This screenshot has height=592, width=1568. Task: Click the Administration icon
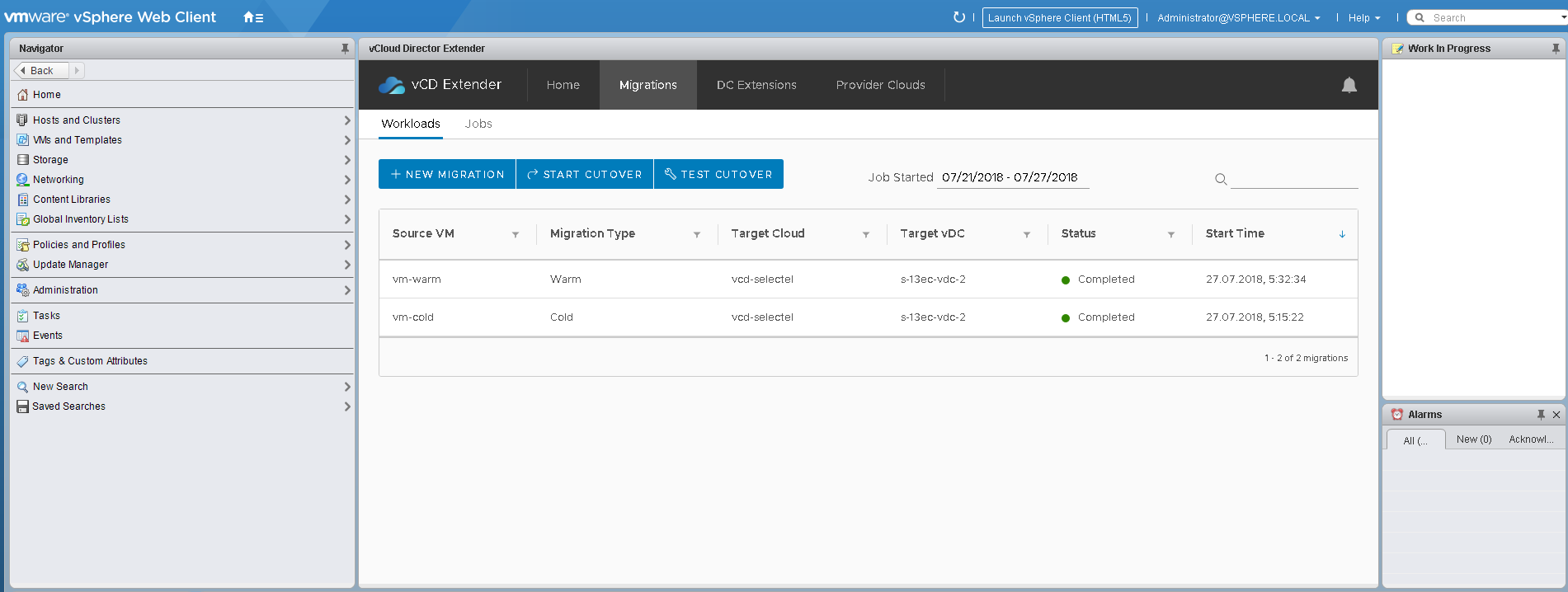click(22, 290)
